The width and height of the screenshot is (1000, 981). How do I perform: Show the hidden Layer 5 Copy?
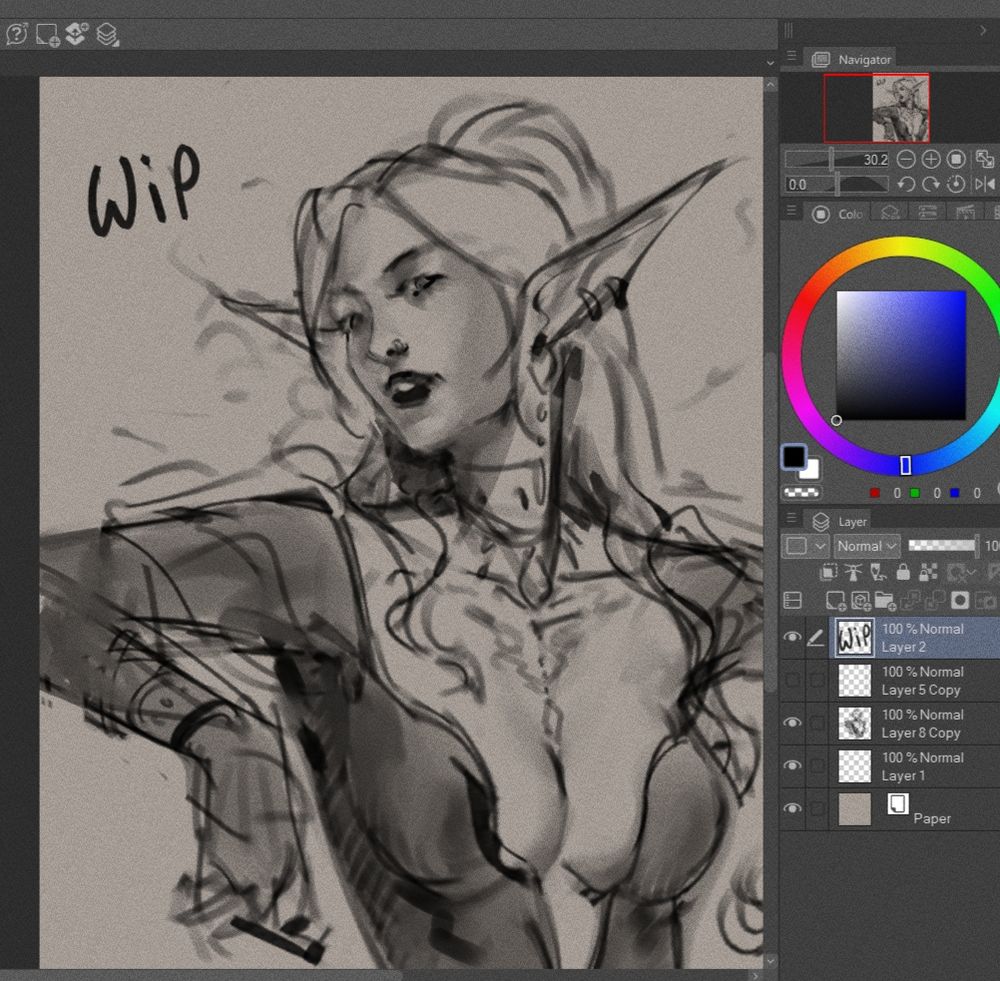pyautogui.click(x=792, y=680)
